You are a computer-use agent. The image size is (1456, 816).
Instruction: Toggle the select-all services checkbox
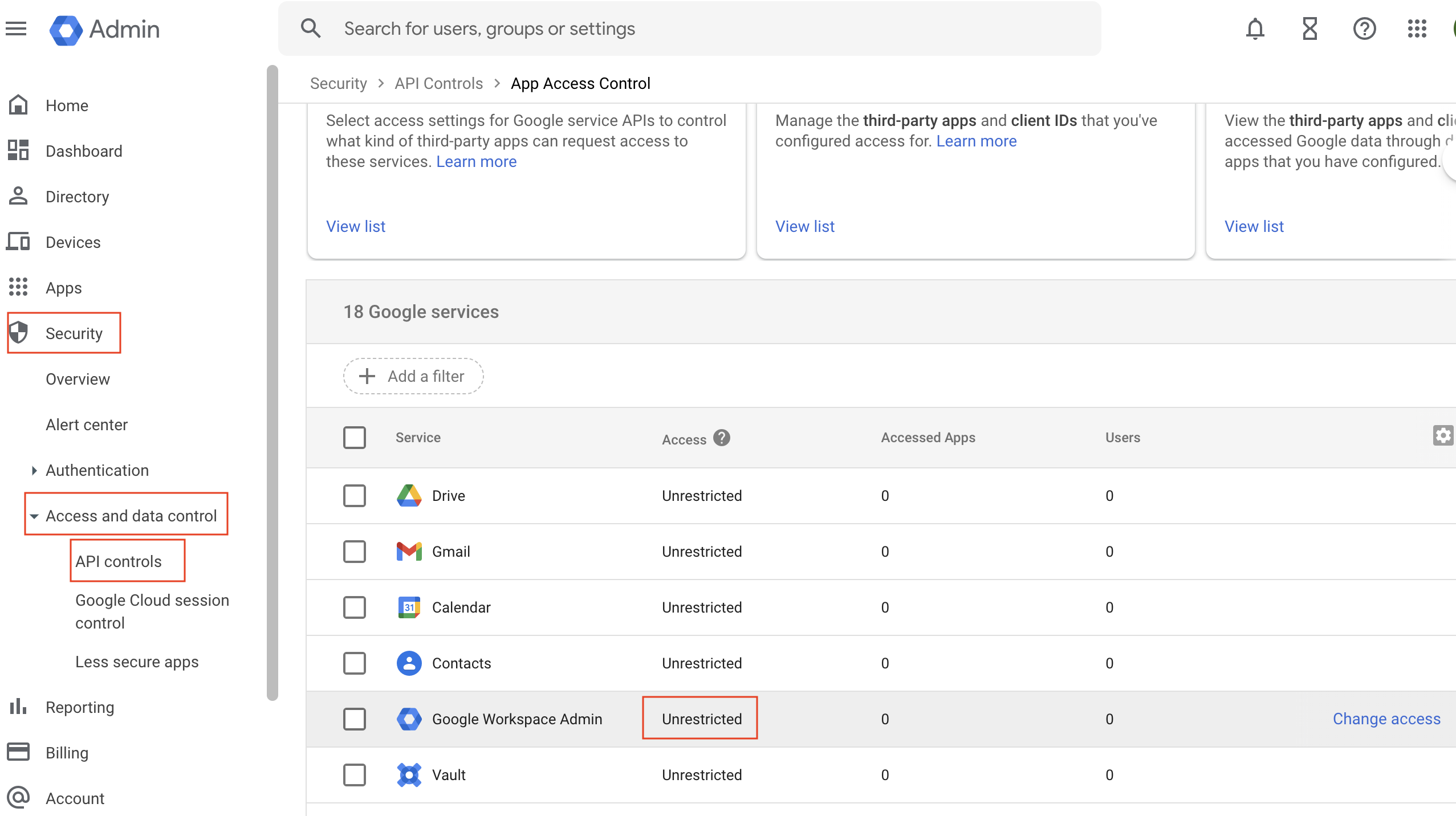pos(355,438)
